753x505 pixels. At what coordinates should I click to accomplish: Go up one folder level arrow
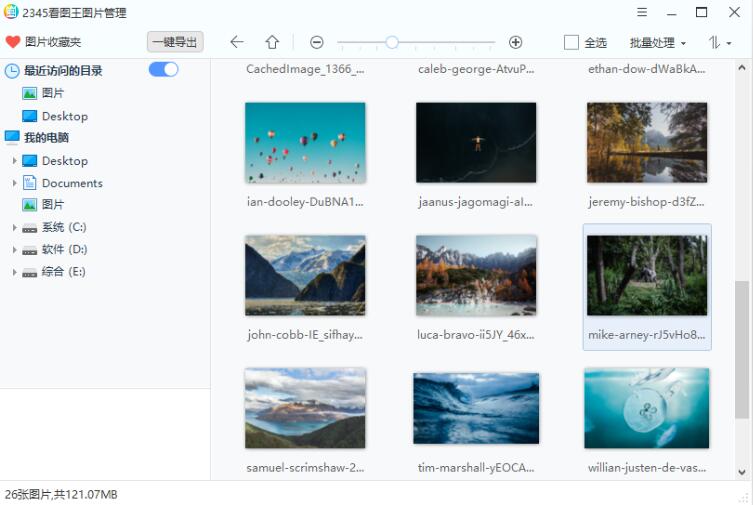(x=272, y=42)
